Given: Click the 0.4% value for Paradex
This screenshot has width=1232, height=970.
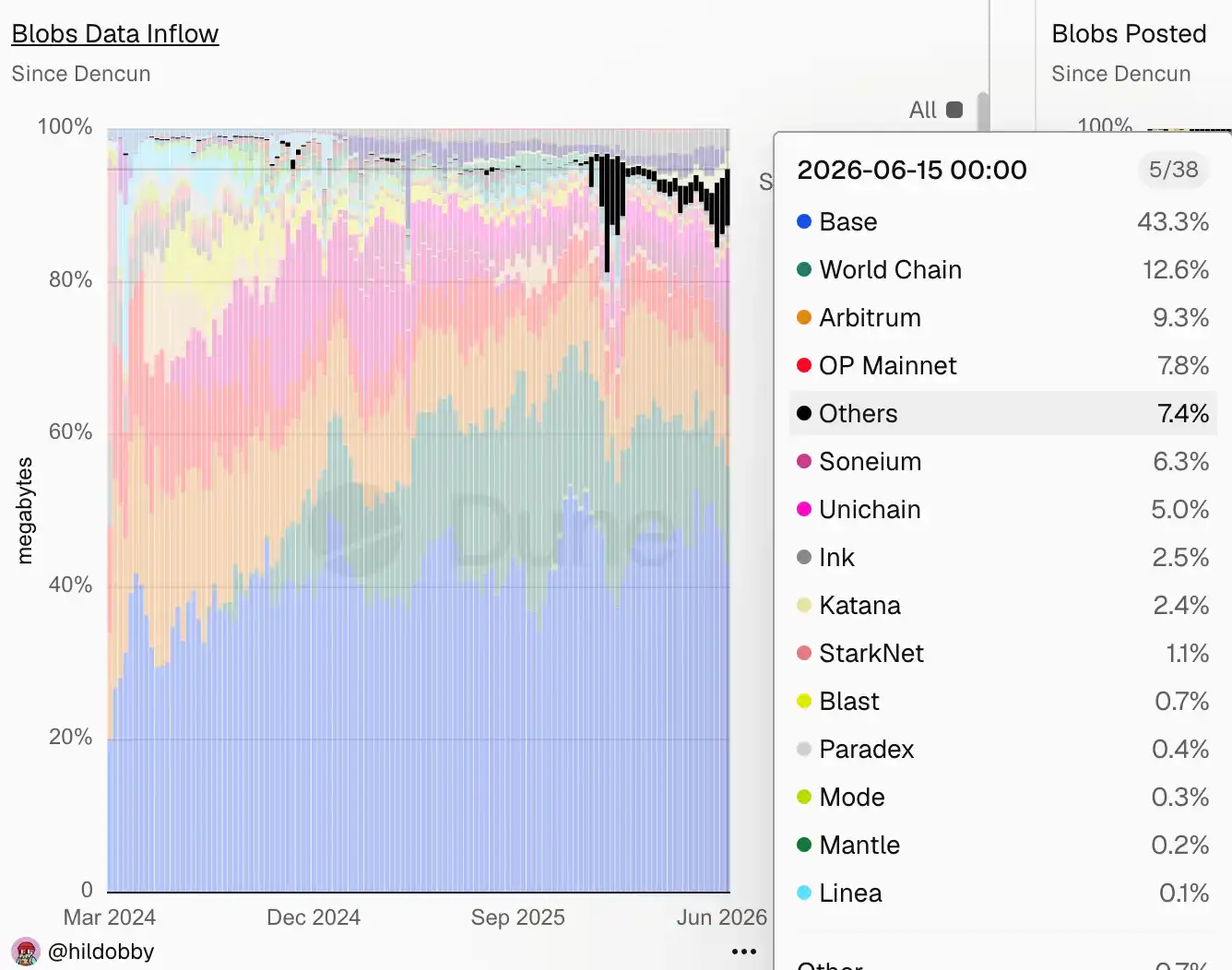Looking at the screenshot, I should 1180,749.
